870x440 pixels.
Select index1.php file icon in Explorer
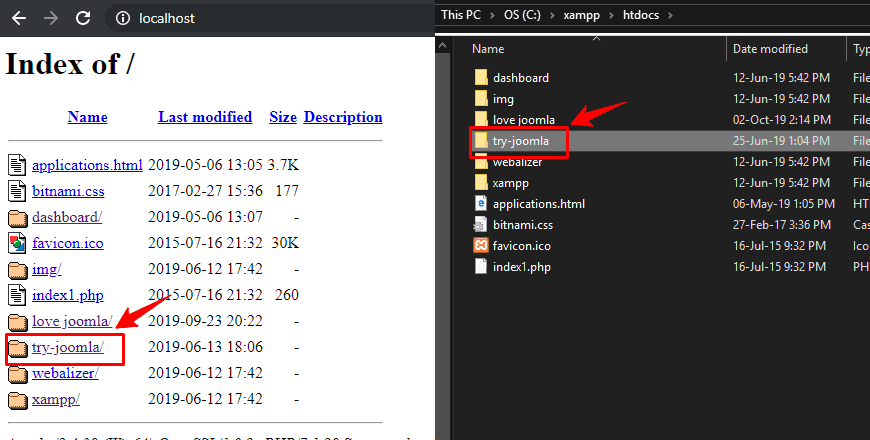click(x=480, y=266)
